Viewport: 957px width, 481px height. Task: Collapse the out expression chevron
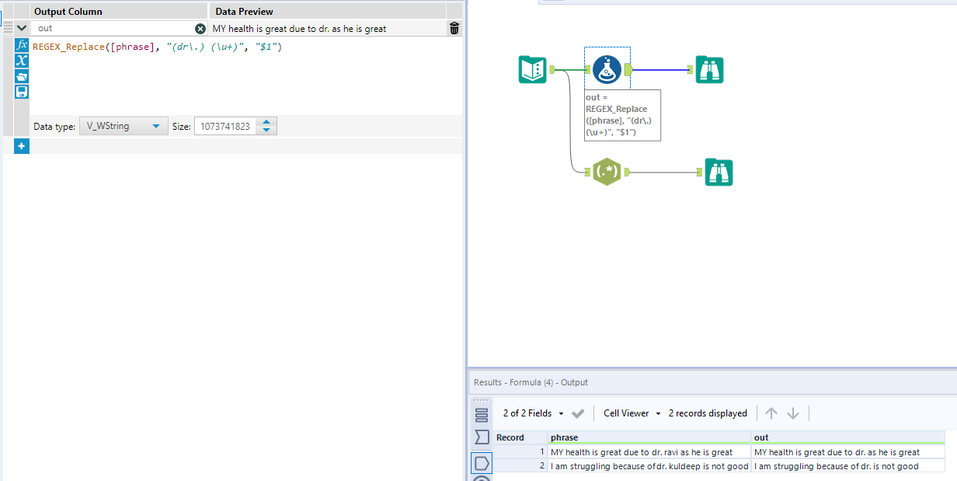(21, 28)
